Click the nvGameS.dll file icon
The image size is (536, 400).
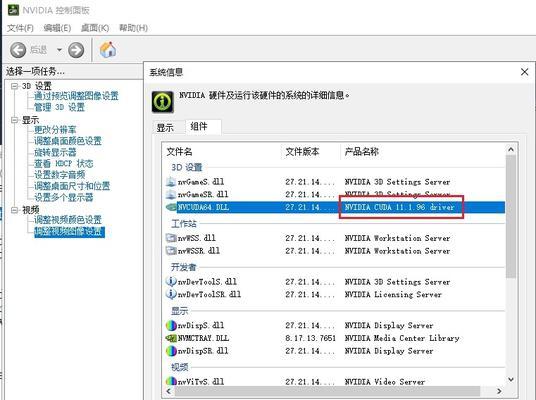click(171, 182)
